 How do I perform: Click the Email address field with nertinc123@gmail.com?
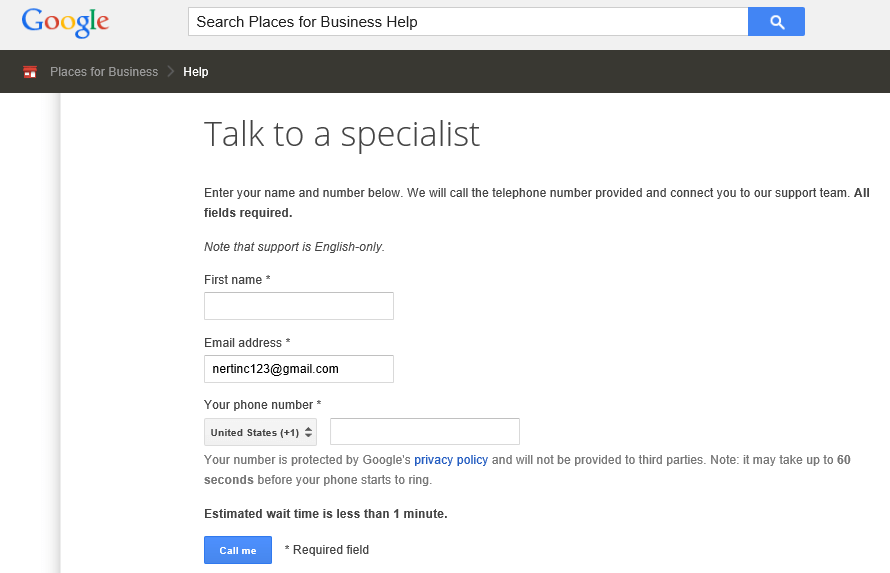click(298, 369)
